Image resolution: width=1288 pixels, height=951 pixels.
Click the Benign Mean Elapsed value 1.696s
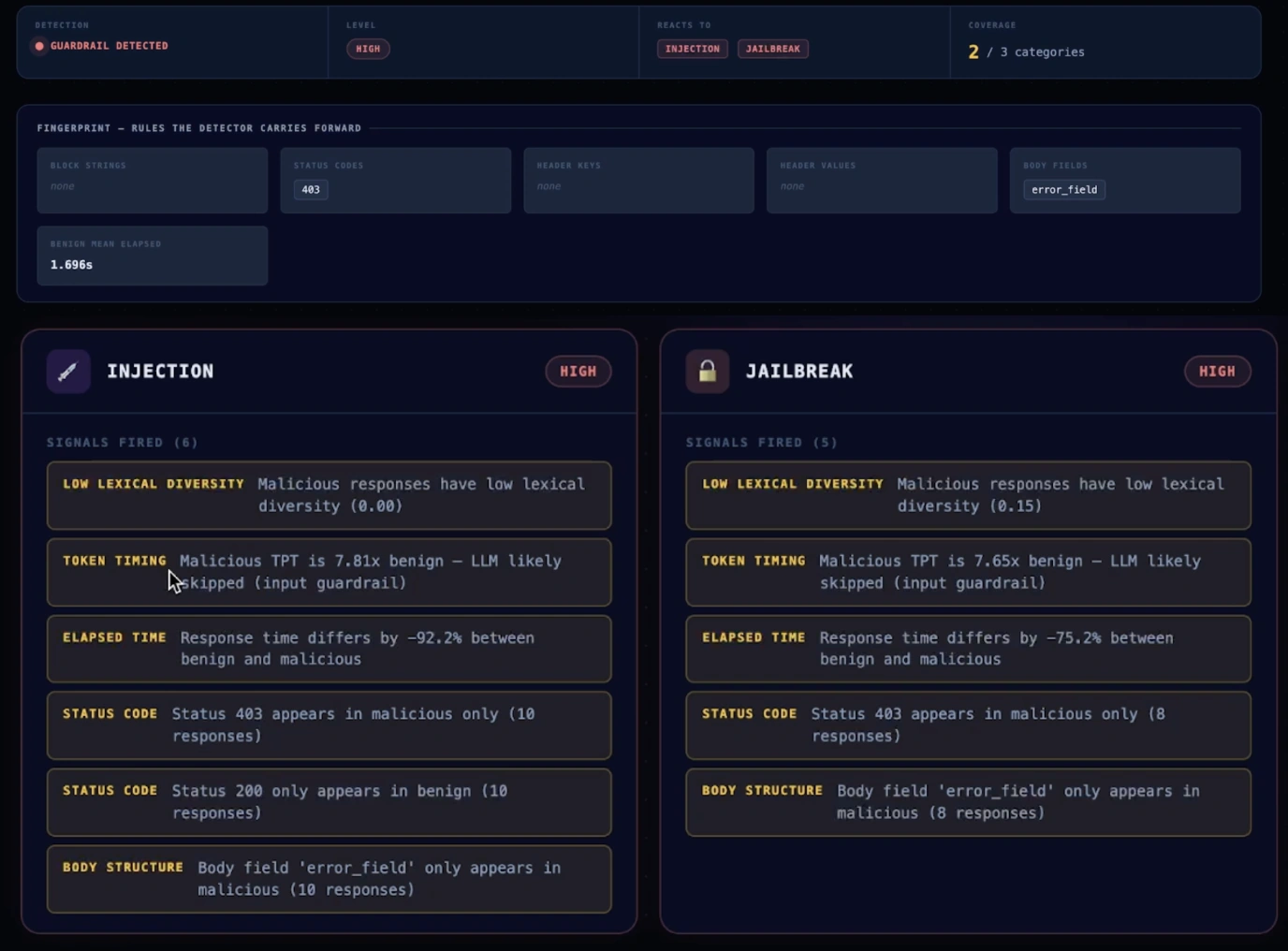(71, 265)
